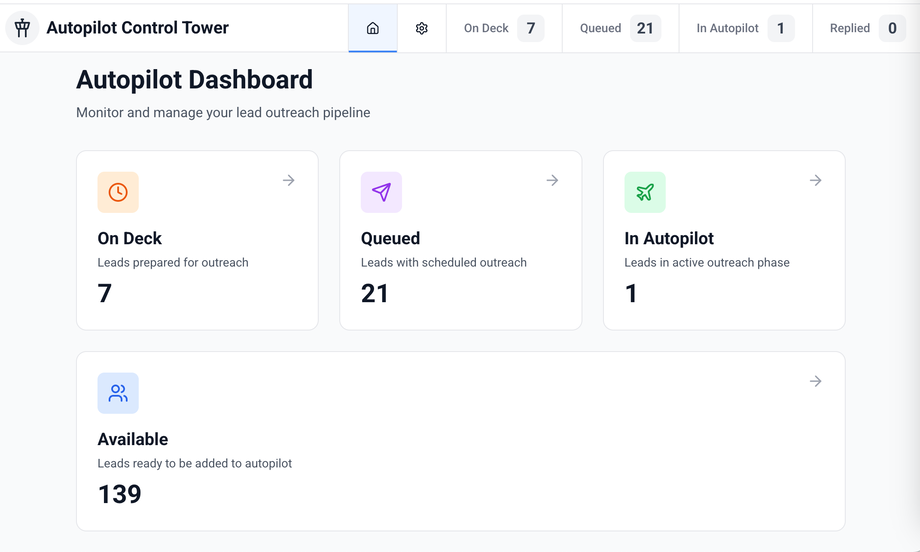Open the home tab icon

(373, 28)
